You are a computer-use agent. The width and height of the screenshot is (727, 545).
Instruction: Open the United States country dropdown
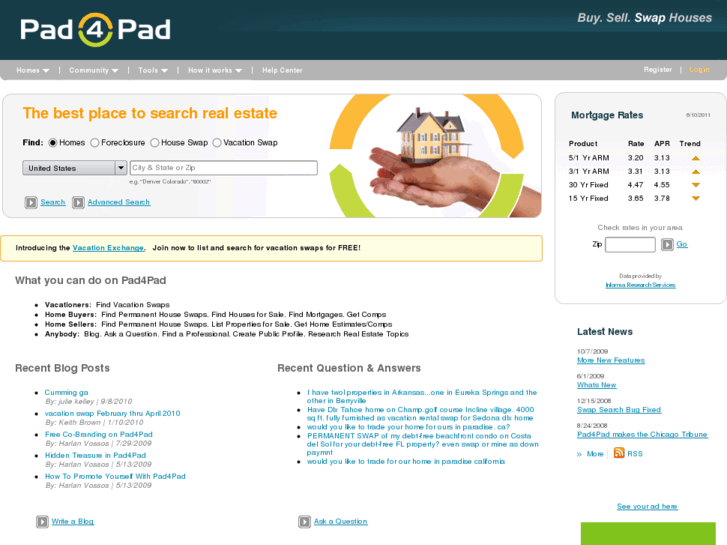pyautogui.click(x=75, y=168)
